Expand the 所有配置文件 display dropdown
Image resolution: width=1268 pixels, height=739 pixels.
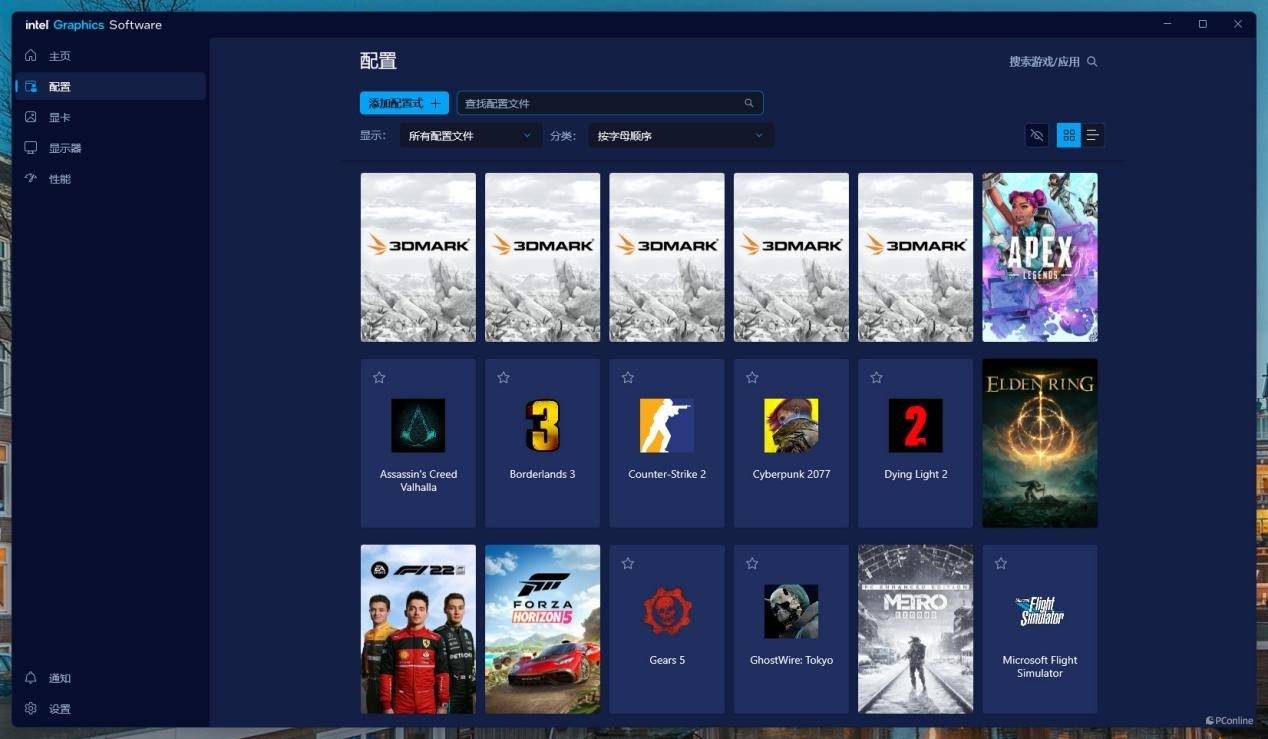pos(471,136)
